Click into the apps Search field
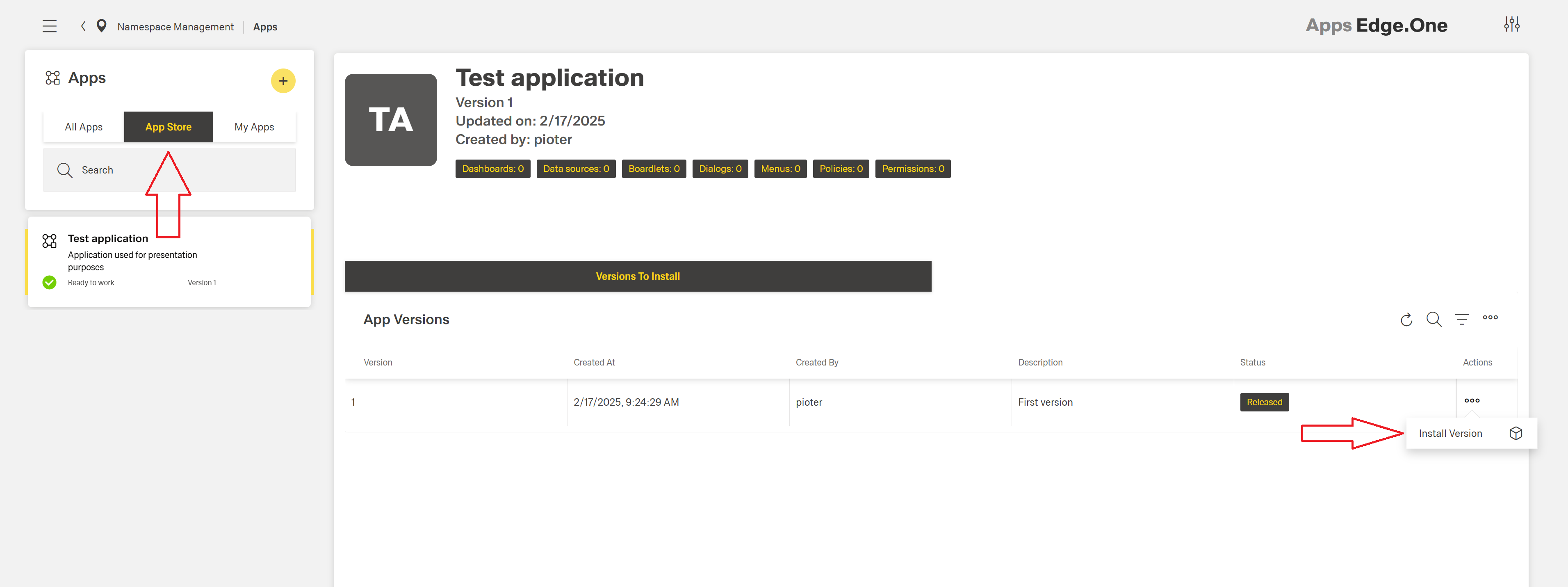 tap(122, 170)
